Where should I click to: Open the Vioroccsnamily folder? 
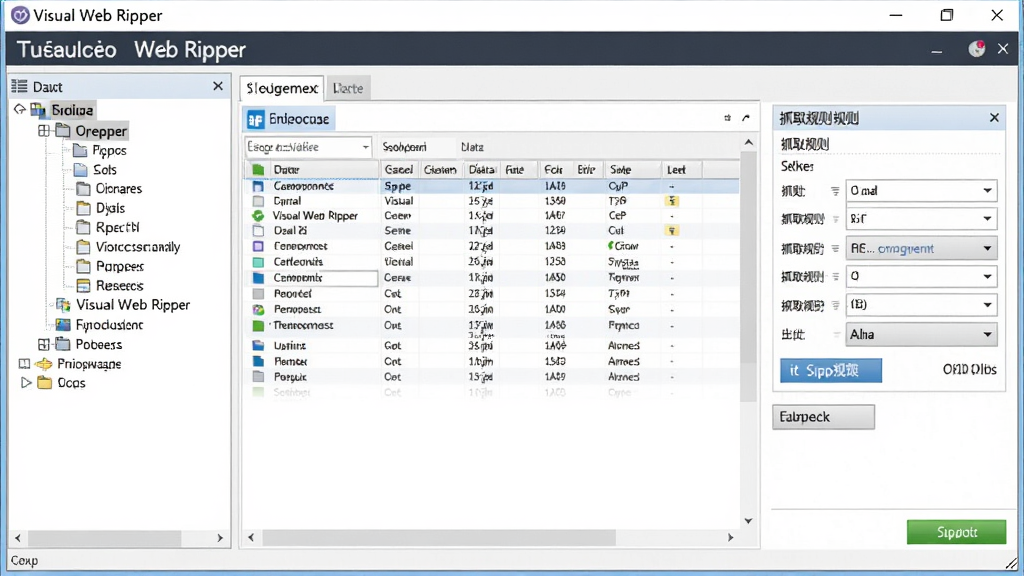[x=137, y=247]
